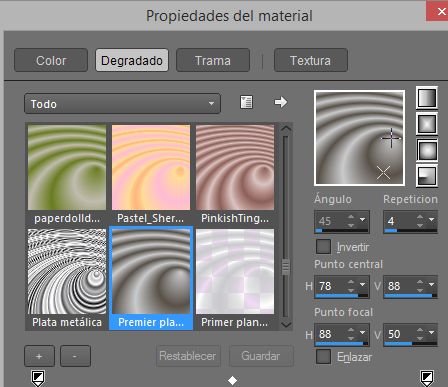Adjust Punto focal H spinner arrows

351,334
